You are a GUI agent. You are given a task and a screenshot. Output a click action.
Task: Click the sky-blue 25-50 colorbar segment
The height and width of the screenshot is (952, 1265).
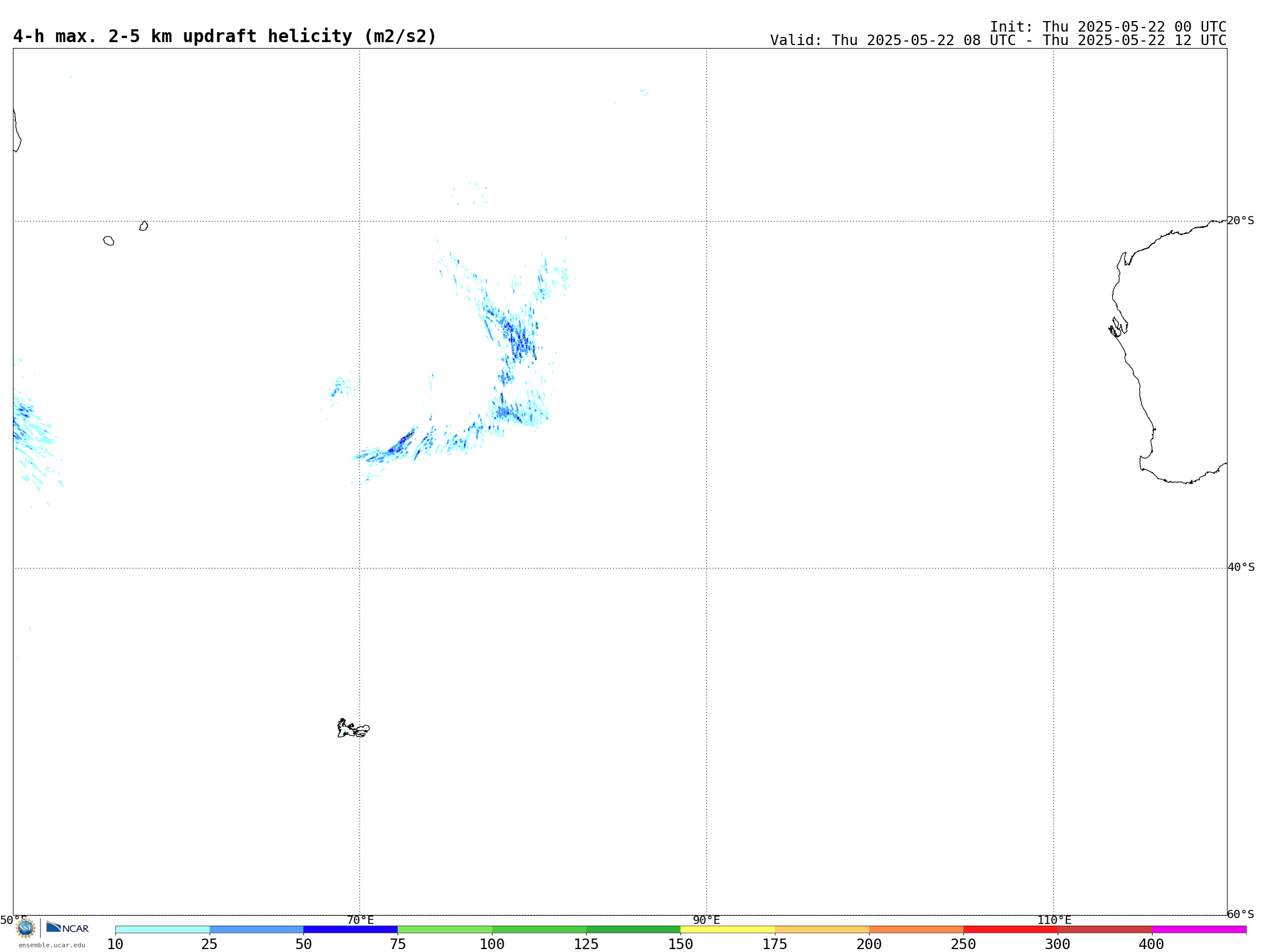coord(257,930)
